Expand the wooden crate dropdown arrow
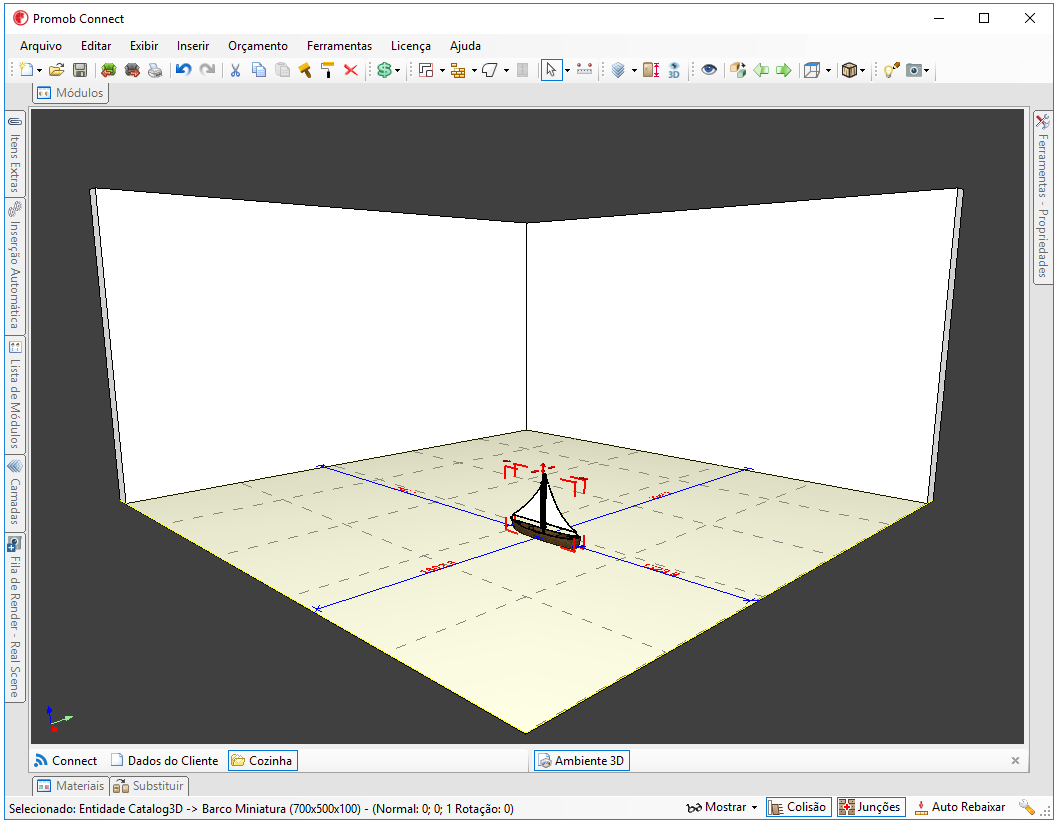Image resolution: width=1059 pixels, height=826 pixels. click(862, 70)
